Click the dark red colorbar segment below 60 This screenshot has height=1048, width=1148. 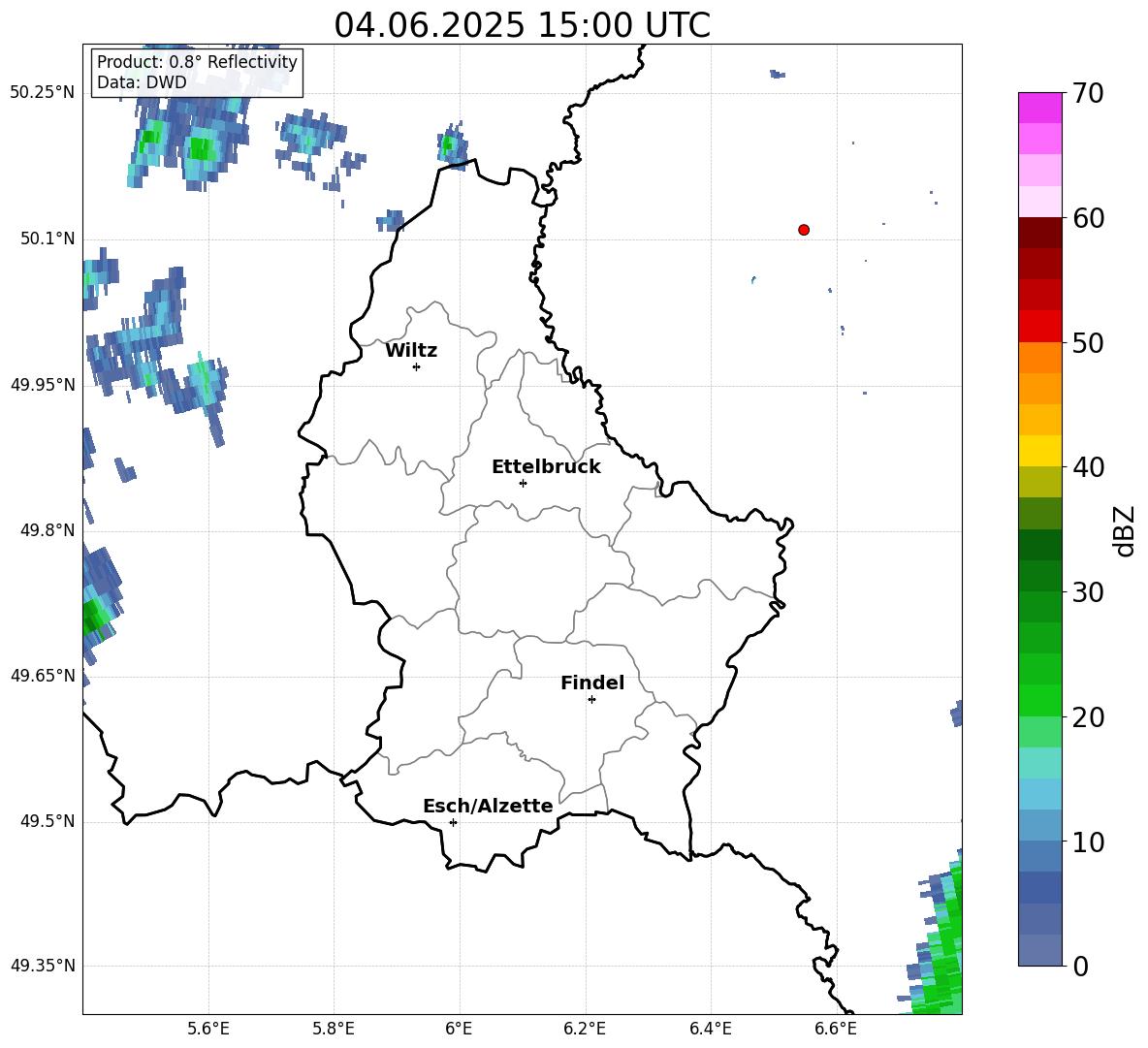(1039, 233)
